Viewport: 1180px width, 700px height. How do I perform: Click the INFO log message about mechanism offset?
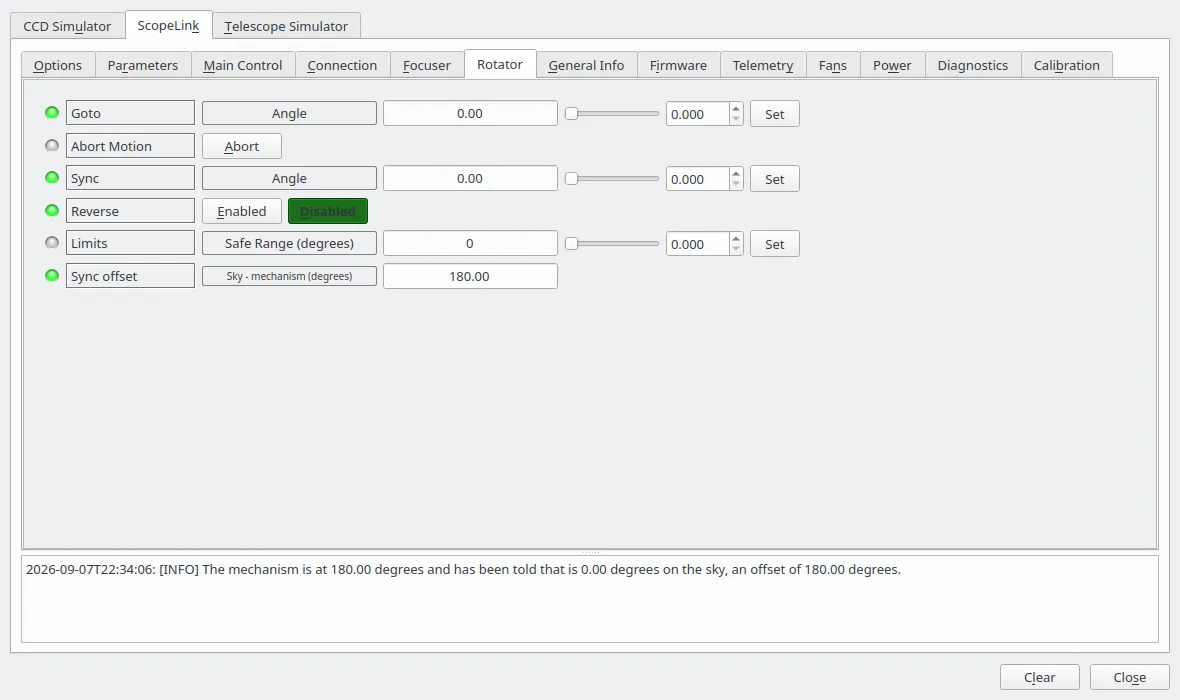[x=464, y=570]
